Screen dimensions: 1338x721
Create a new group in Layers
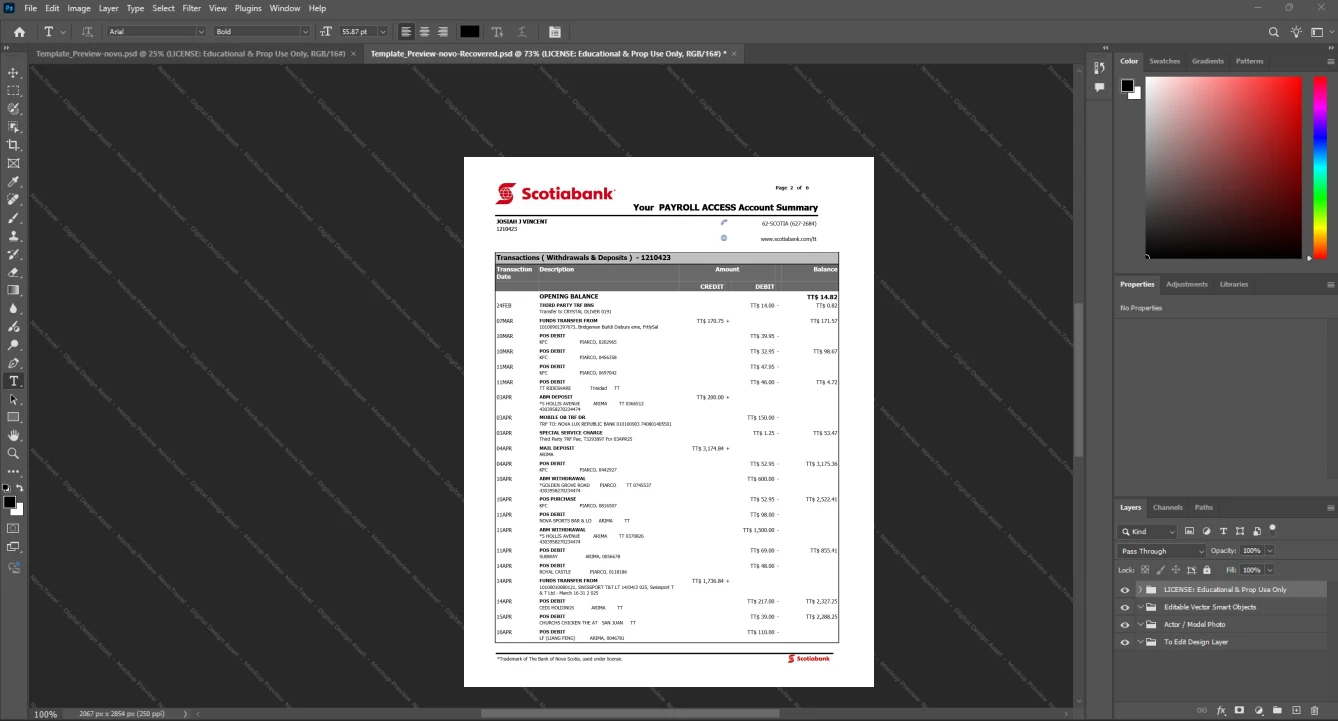(x=1277, y=710)
